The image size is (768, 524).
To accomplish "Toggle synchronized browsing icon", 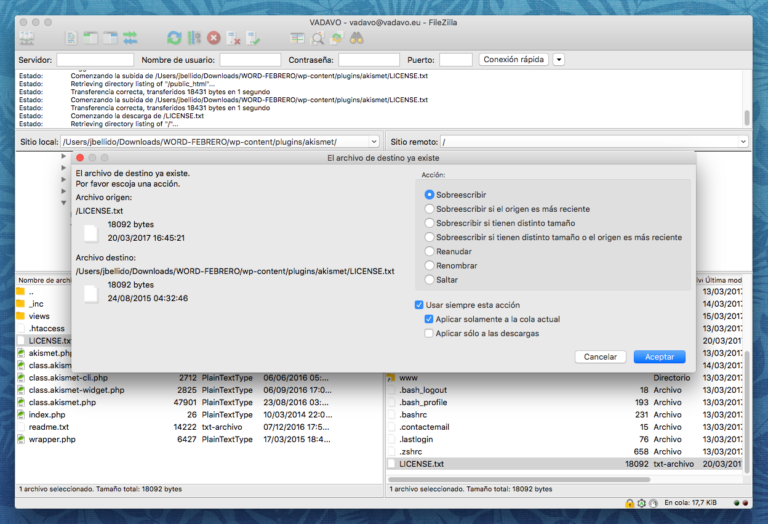I will (x=337, y=38).
